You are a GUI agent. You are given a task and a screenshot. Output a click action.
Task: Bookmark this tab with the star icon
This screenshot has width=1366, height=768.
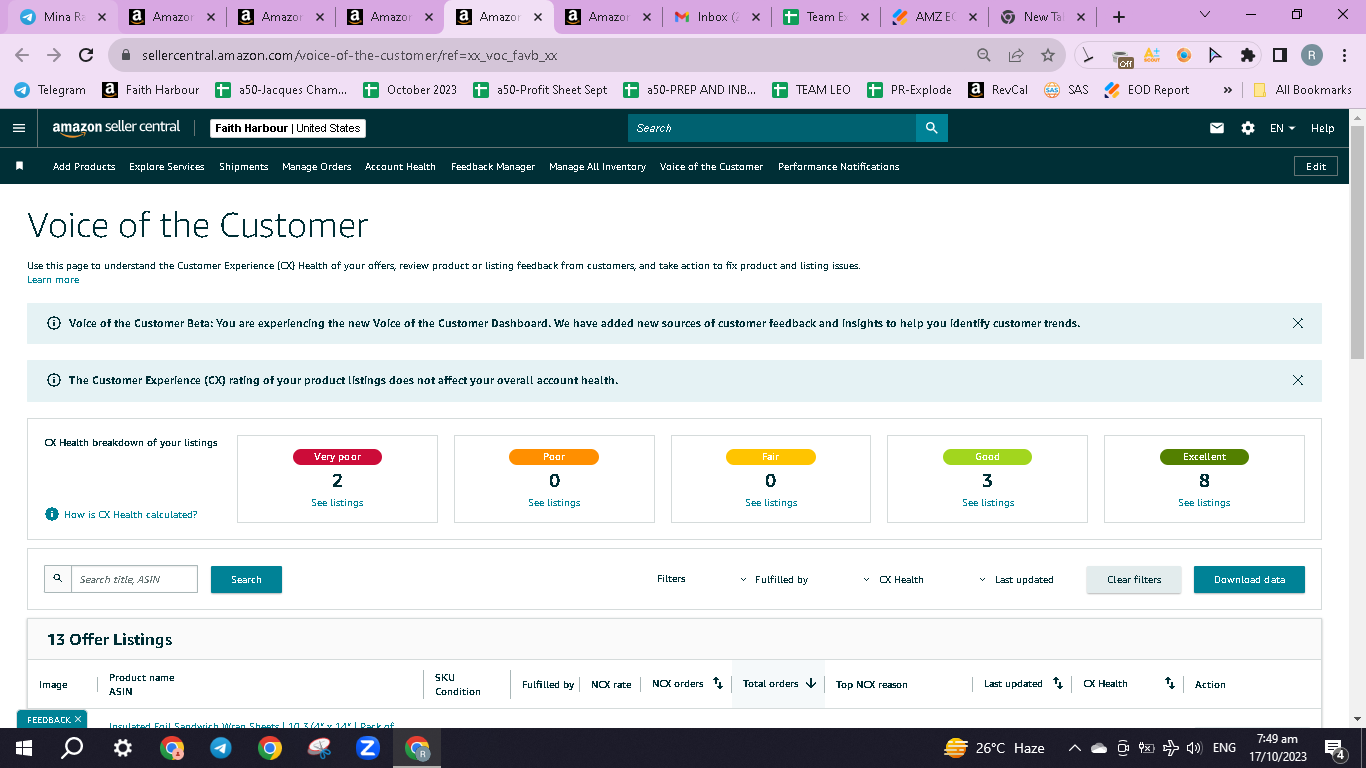[x=1048, y=55]
